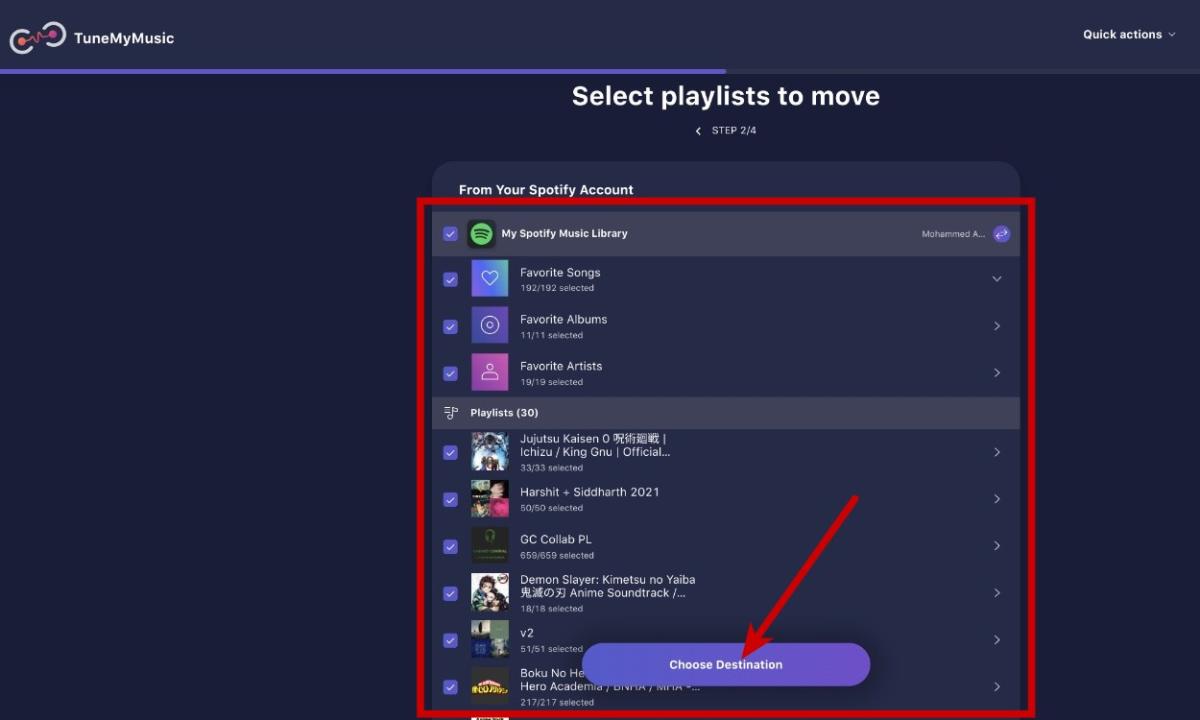Click the Spotify icon next to My Spotify Music Library
Screen dimensions: 1200x720
[483, 233]
